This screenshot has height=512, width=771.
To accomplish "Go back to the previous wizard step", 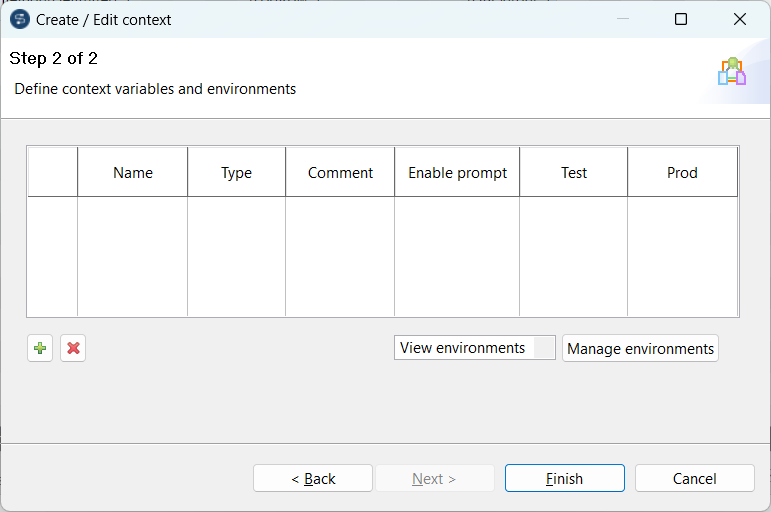I will coord(313,478).
